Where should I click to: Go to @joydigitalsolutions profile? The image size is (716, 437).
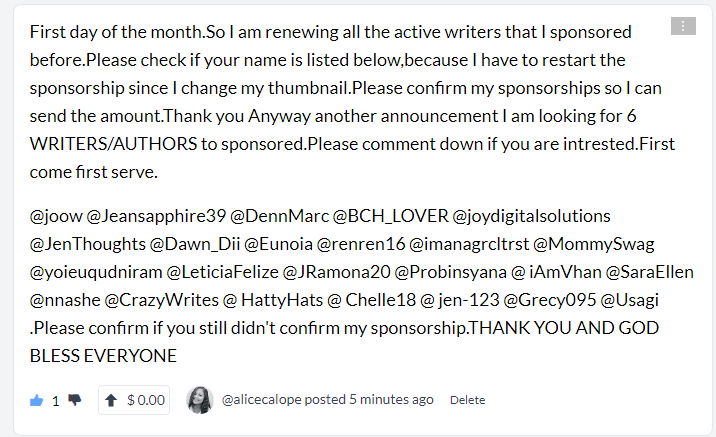(x=532, y=216)
